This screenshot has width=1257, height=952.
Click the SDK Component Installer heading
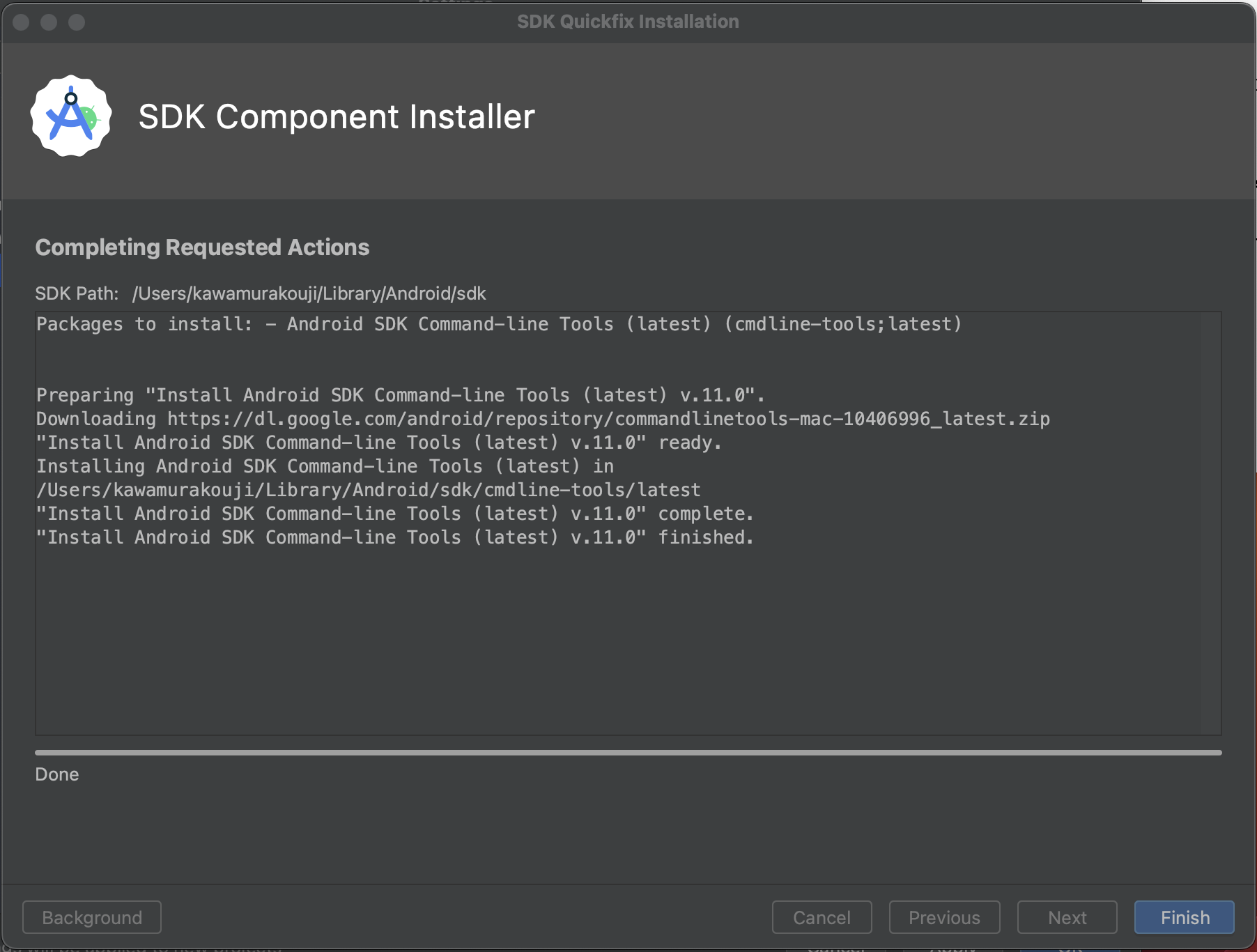337,116
